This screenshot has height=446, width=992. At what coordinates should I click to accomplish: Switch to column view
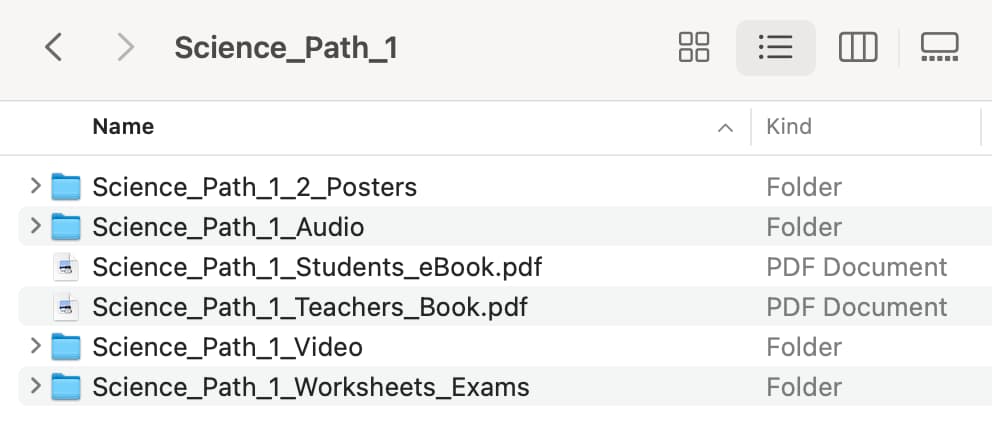pos(858,47)
